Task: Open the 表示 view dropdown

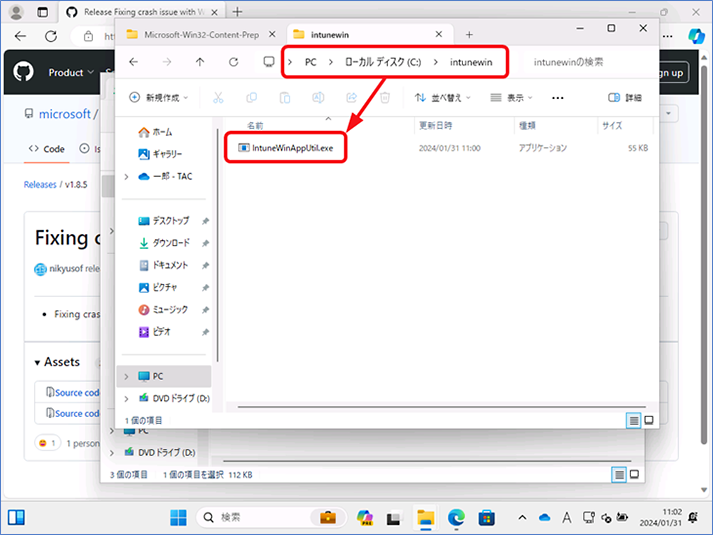Action: click(x=512, y=98)
